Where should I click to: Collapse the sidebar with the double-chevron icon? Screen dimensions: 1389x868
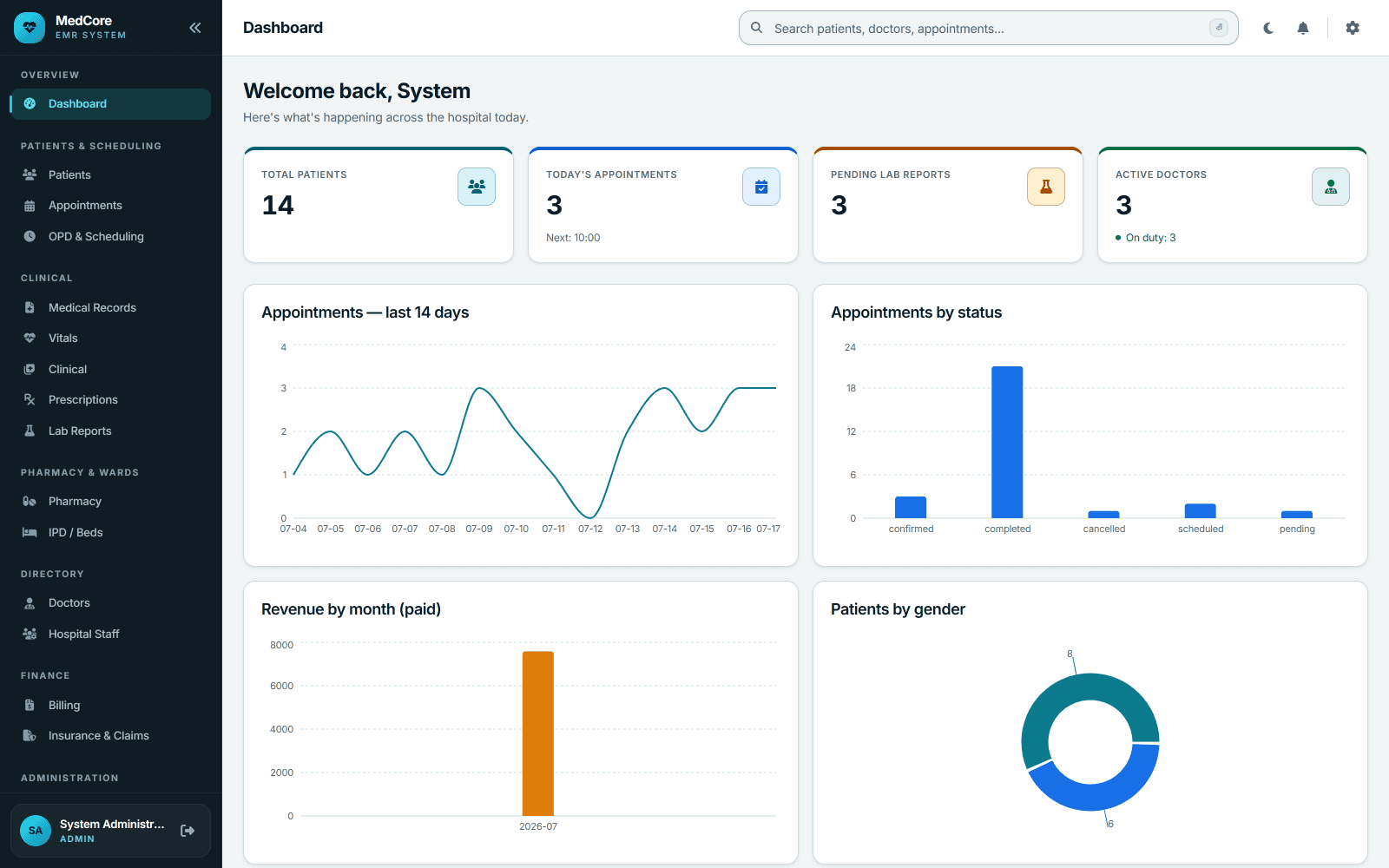(195, 28)
